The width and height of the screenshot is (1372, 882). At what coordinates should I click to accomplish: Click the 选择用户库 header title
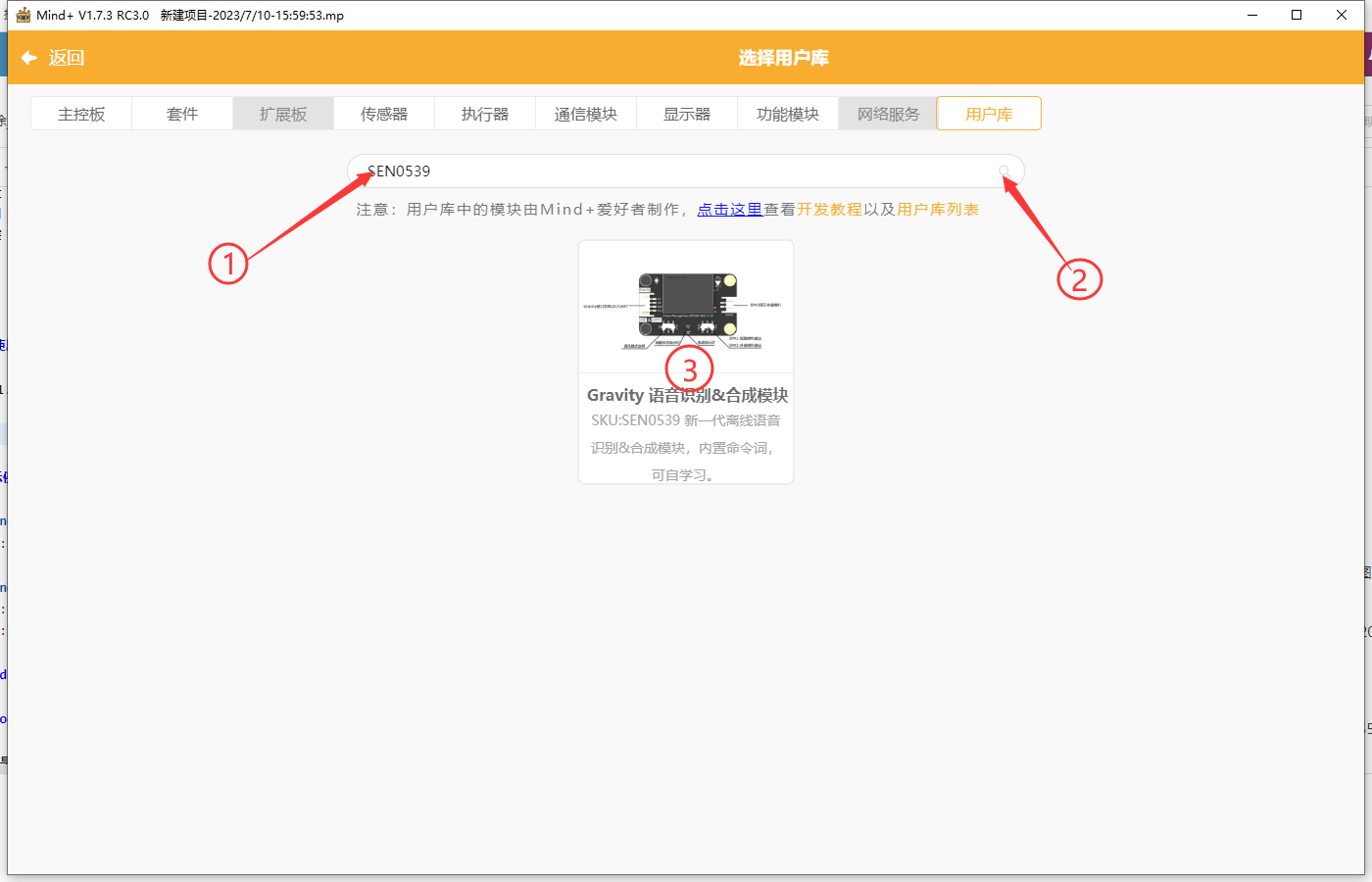[x=784, y=58]
